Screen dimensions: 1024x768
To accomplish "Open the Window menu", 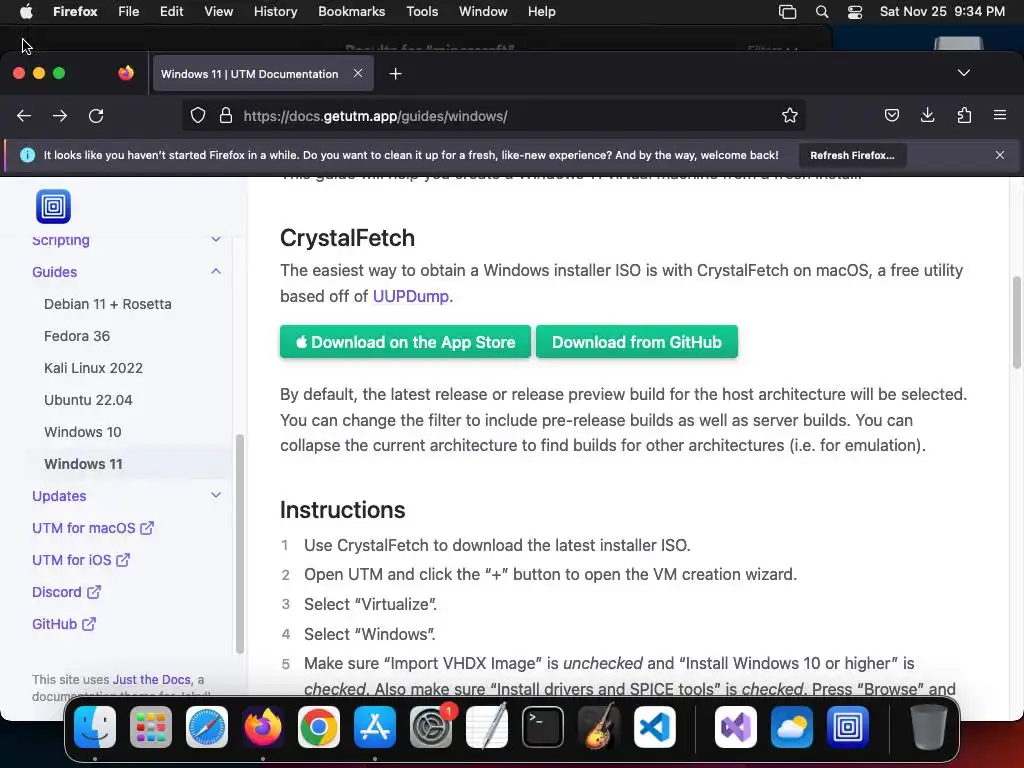I will click(x=483, y=12).
